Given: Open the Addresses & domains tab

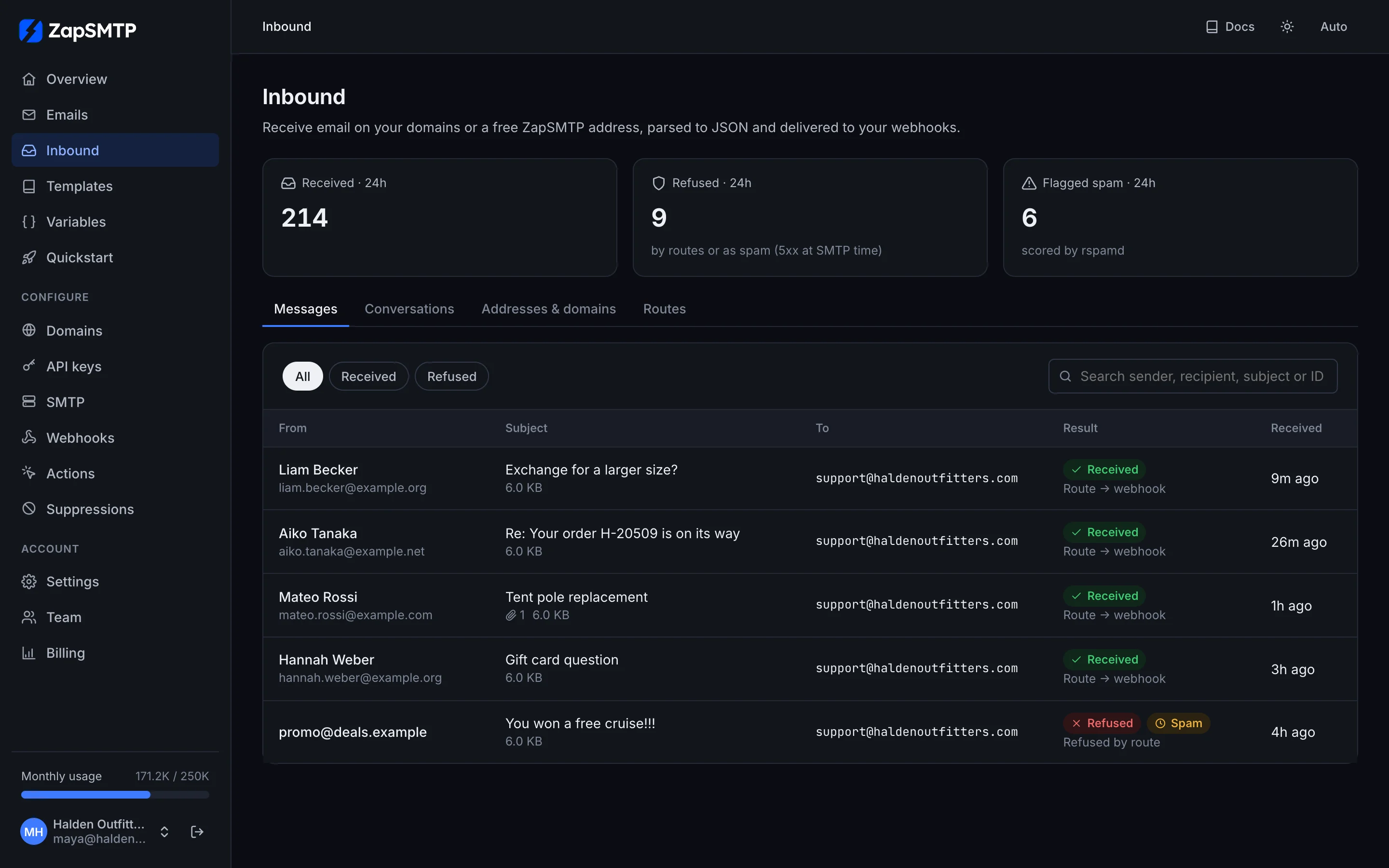Looking at the screenshot, I should click(x=549, y=309).
